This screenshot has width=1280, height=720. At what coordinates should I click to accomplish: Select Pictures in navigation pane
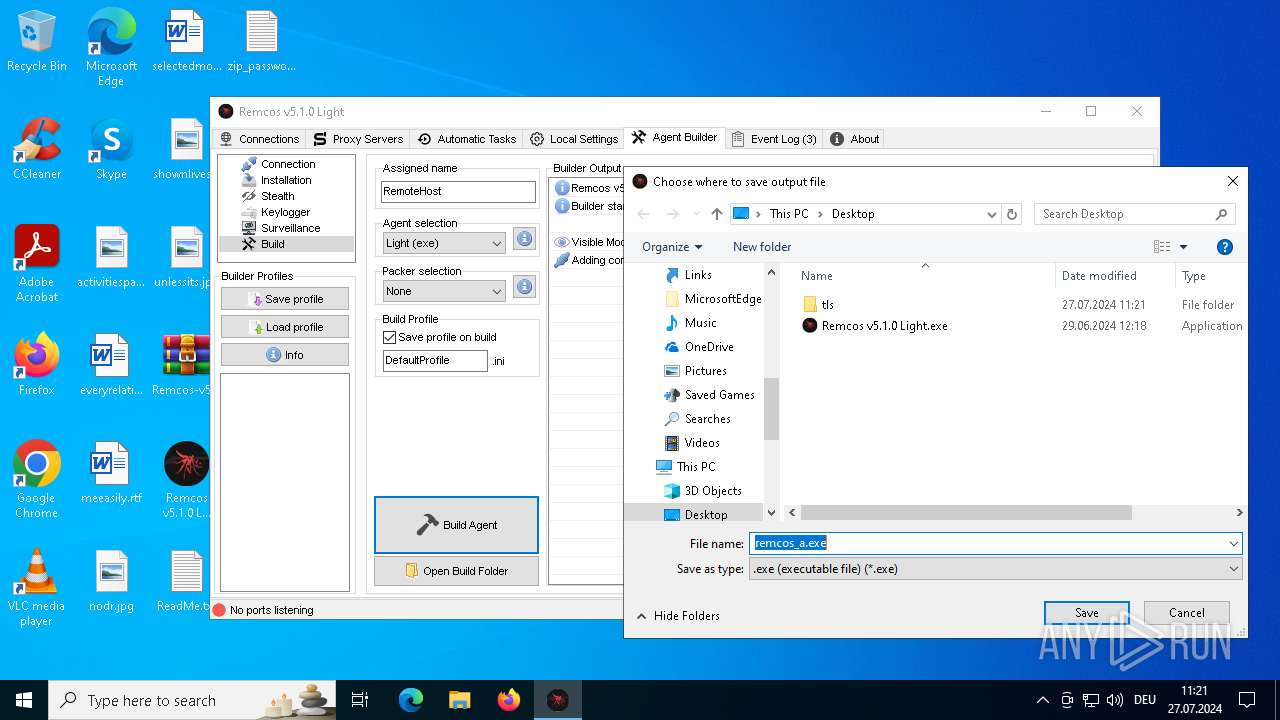coord(705,371)
